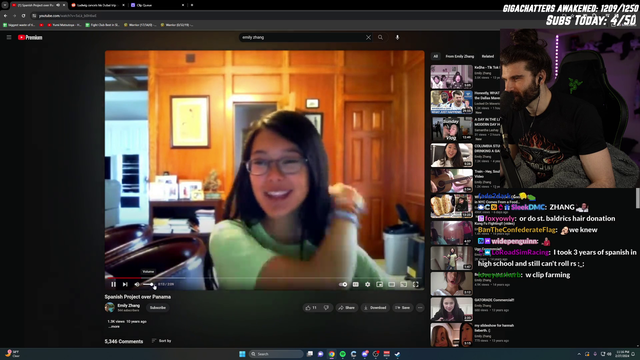The height and width of the screenshot is (360, 640).
Task: Open the YouTube hamburger guide menu
Action: point(9,37)
